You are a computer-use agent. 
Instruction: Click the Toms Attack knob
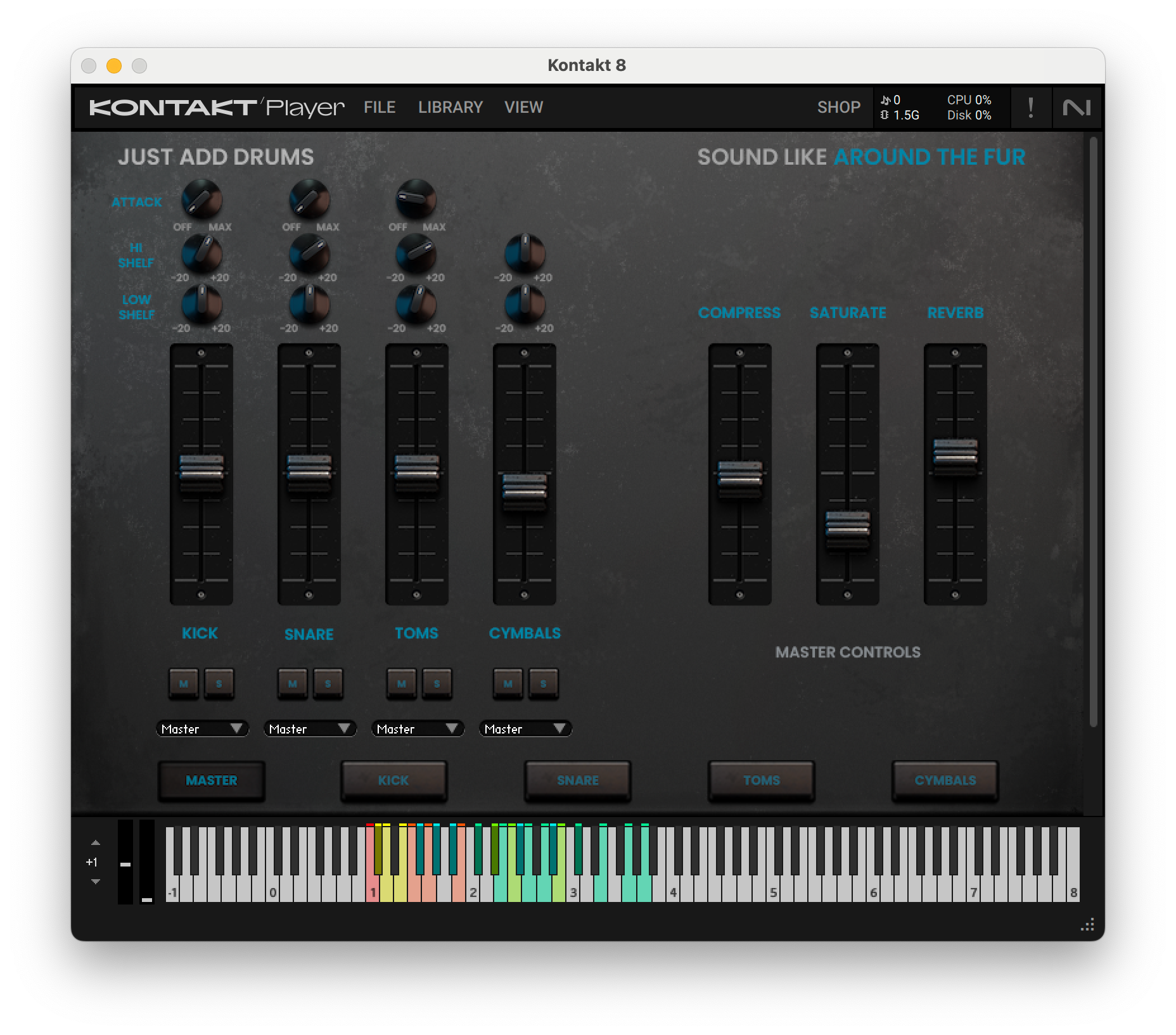coord(416,199)
